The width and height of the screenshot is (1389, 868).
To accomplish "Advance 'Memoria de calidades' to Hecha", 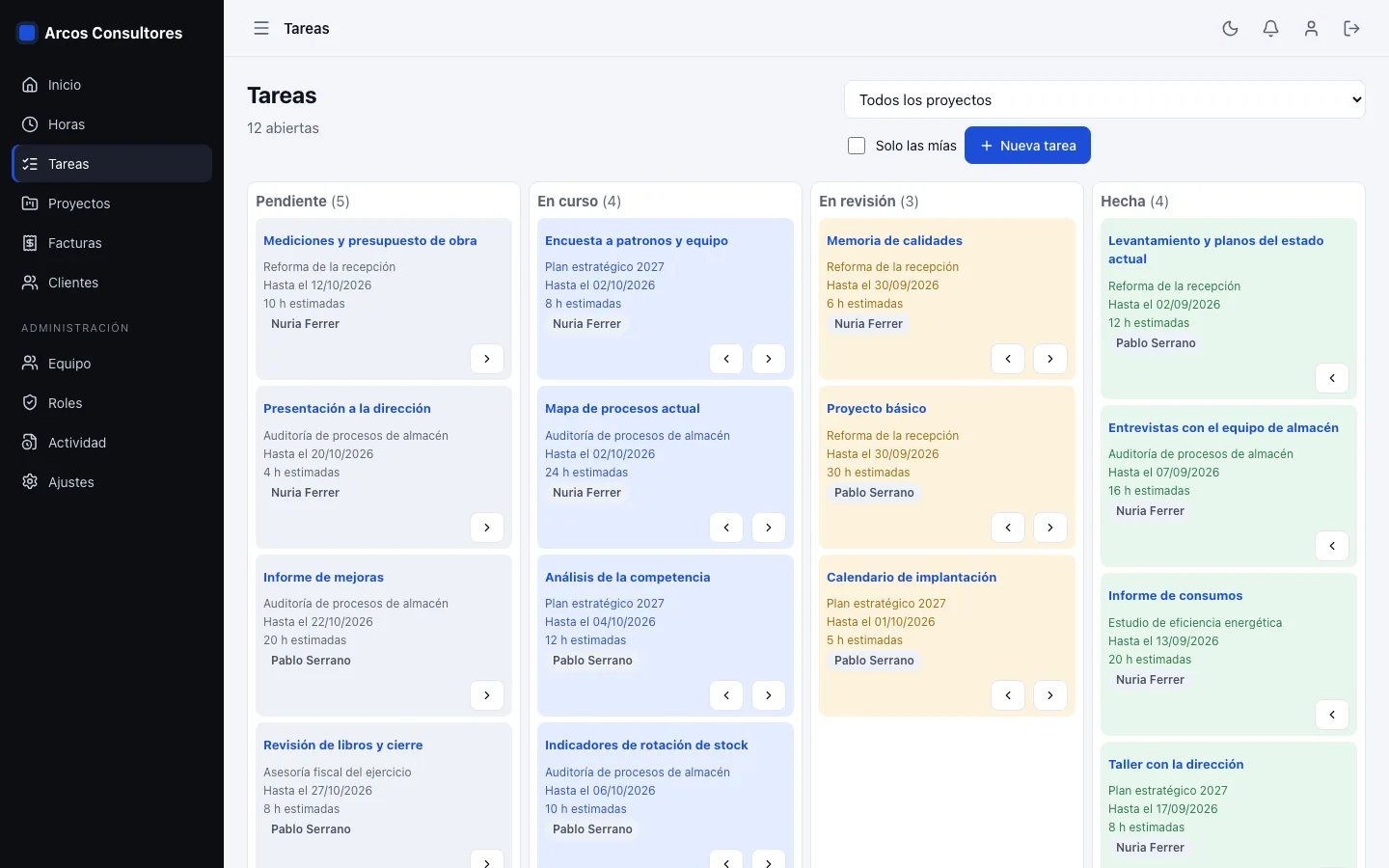I will (1050, 359).
